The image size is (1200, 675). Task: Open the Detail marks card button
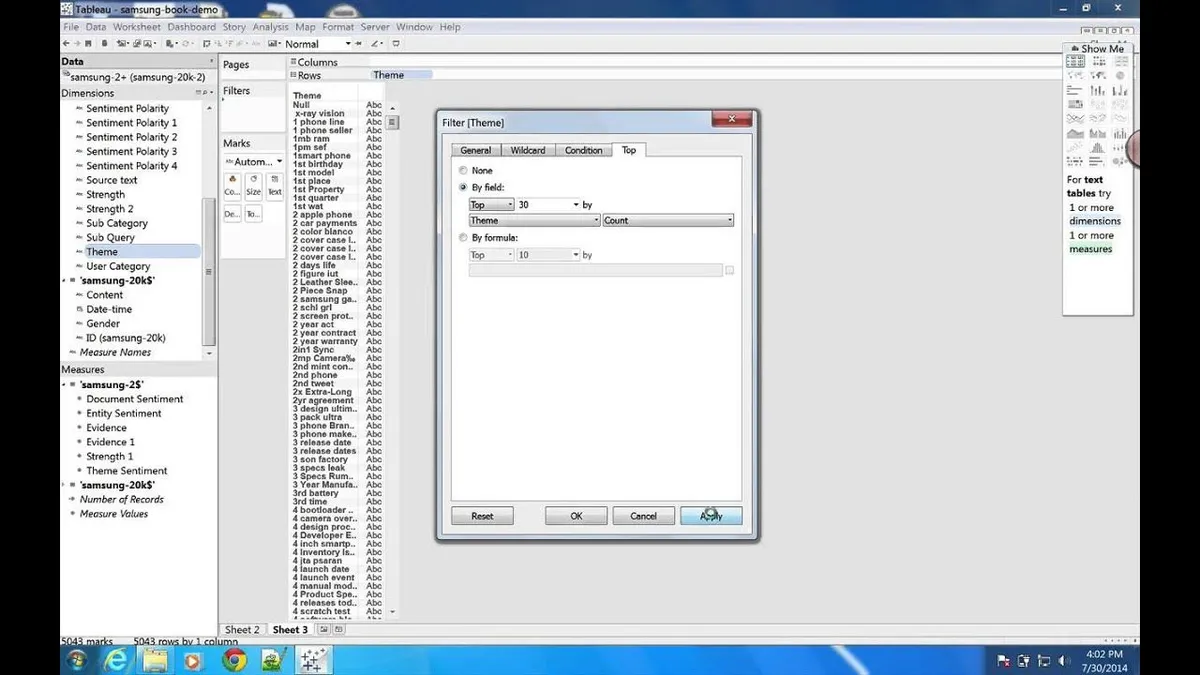pyautogui.click(x=232, y=213)
